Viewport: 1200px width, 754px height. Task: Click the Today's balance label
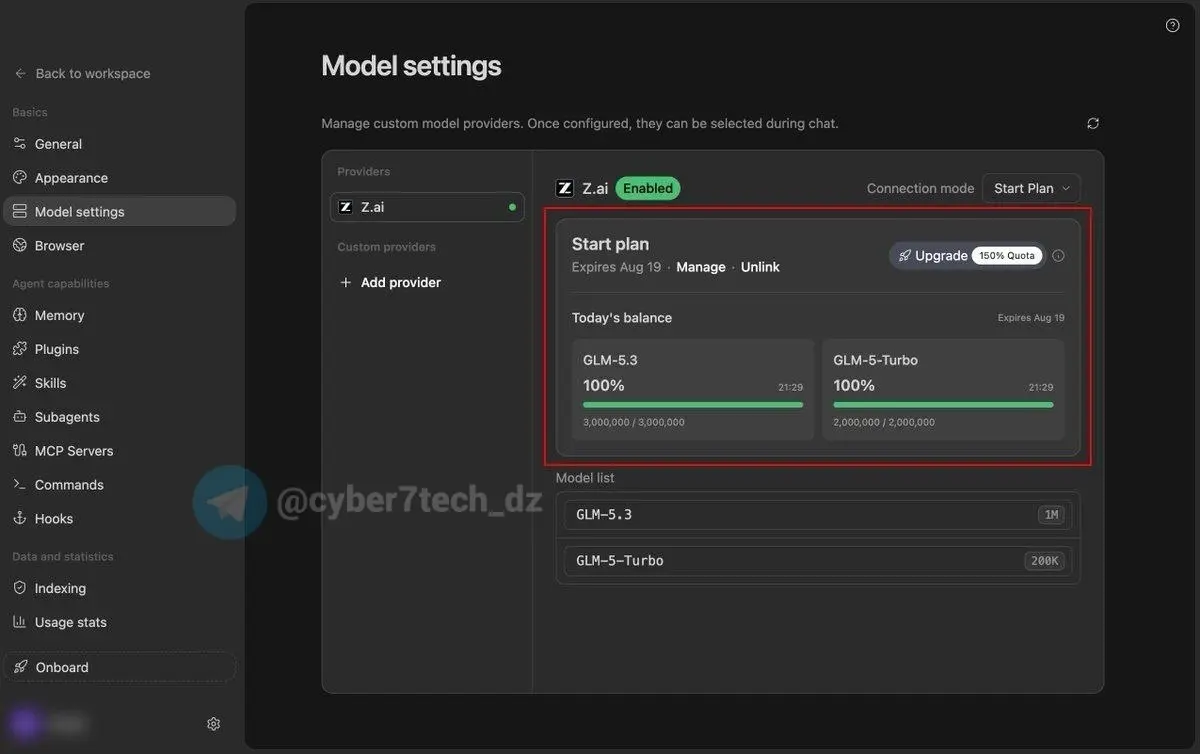pyautogui.click(x=622, y=318)
